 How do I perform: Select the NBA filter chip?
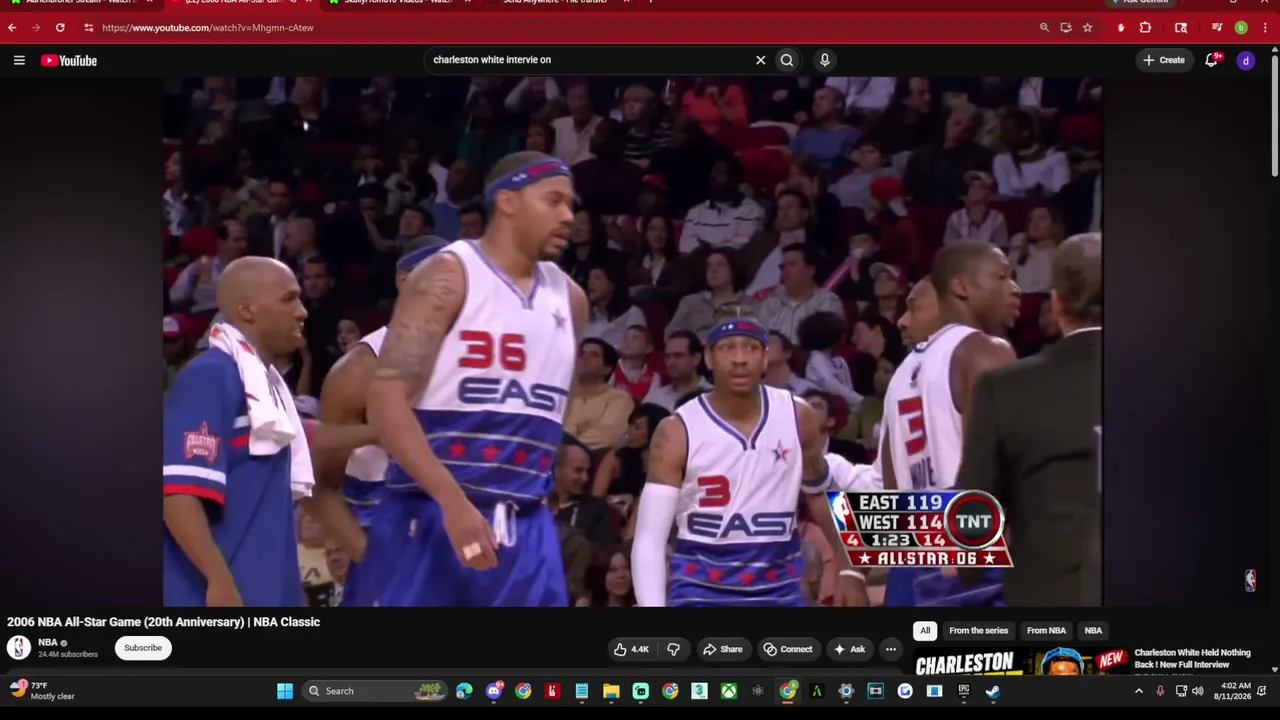pos(1093,630)
